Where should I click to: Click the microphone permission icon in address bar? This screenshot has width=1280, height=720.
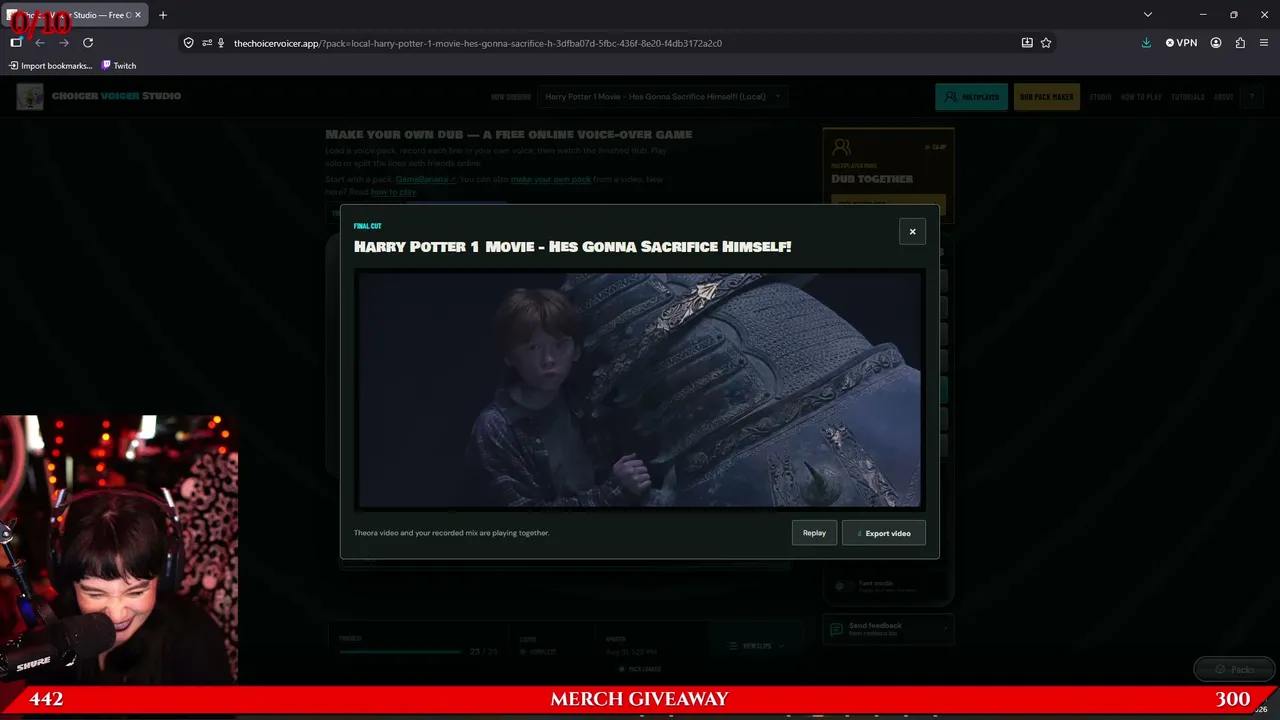[x=221, y=43]
